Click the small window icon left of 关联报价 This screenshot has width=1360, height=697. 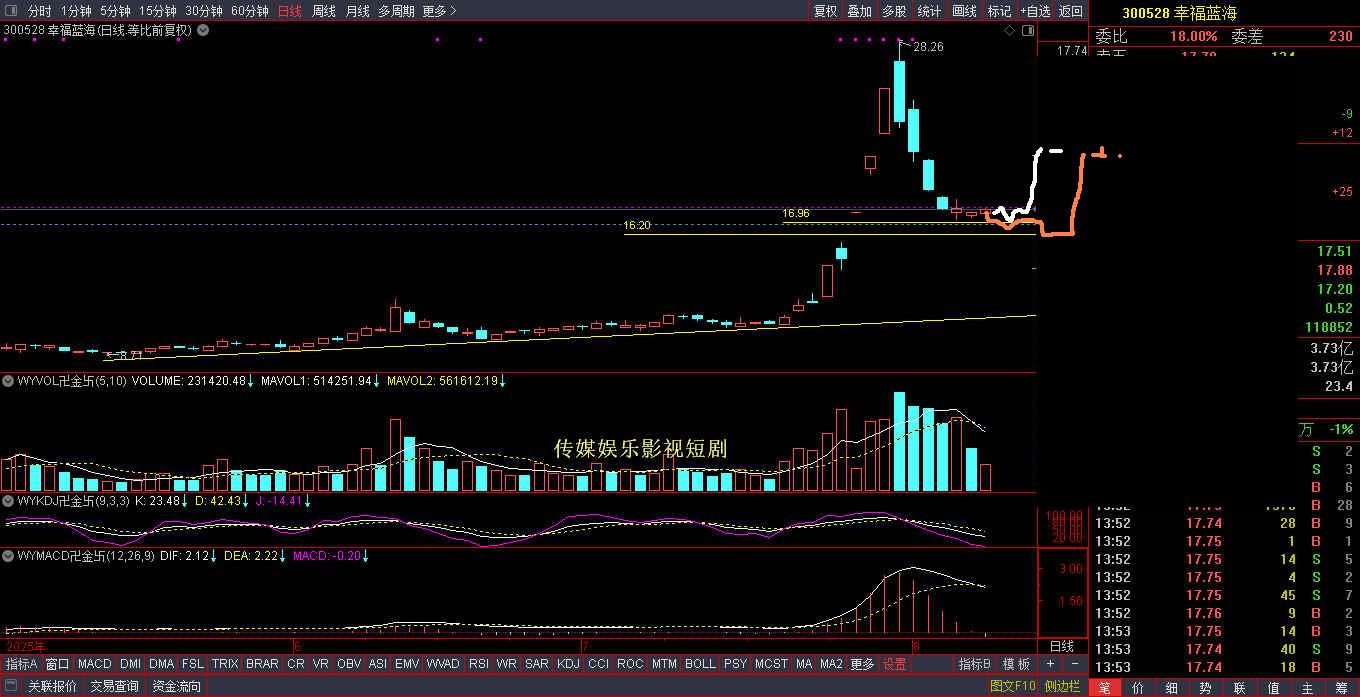click(x=11, y=687)
